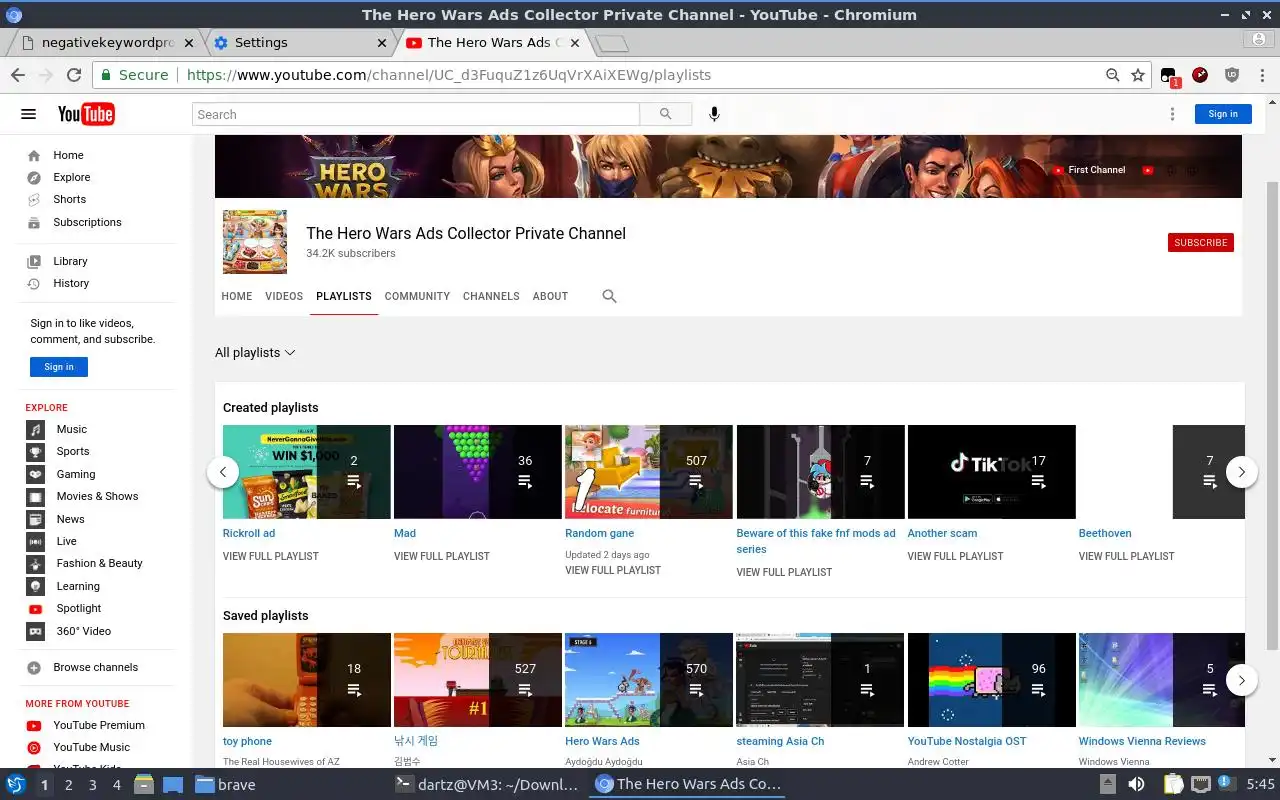Search within the channel using the magnifier icon
Image resolution: width=1280 pixels, height=800 pixels.
pos(609,296)
